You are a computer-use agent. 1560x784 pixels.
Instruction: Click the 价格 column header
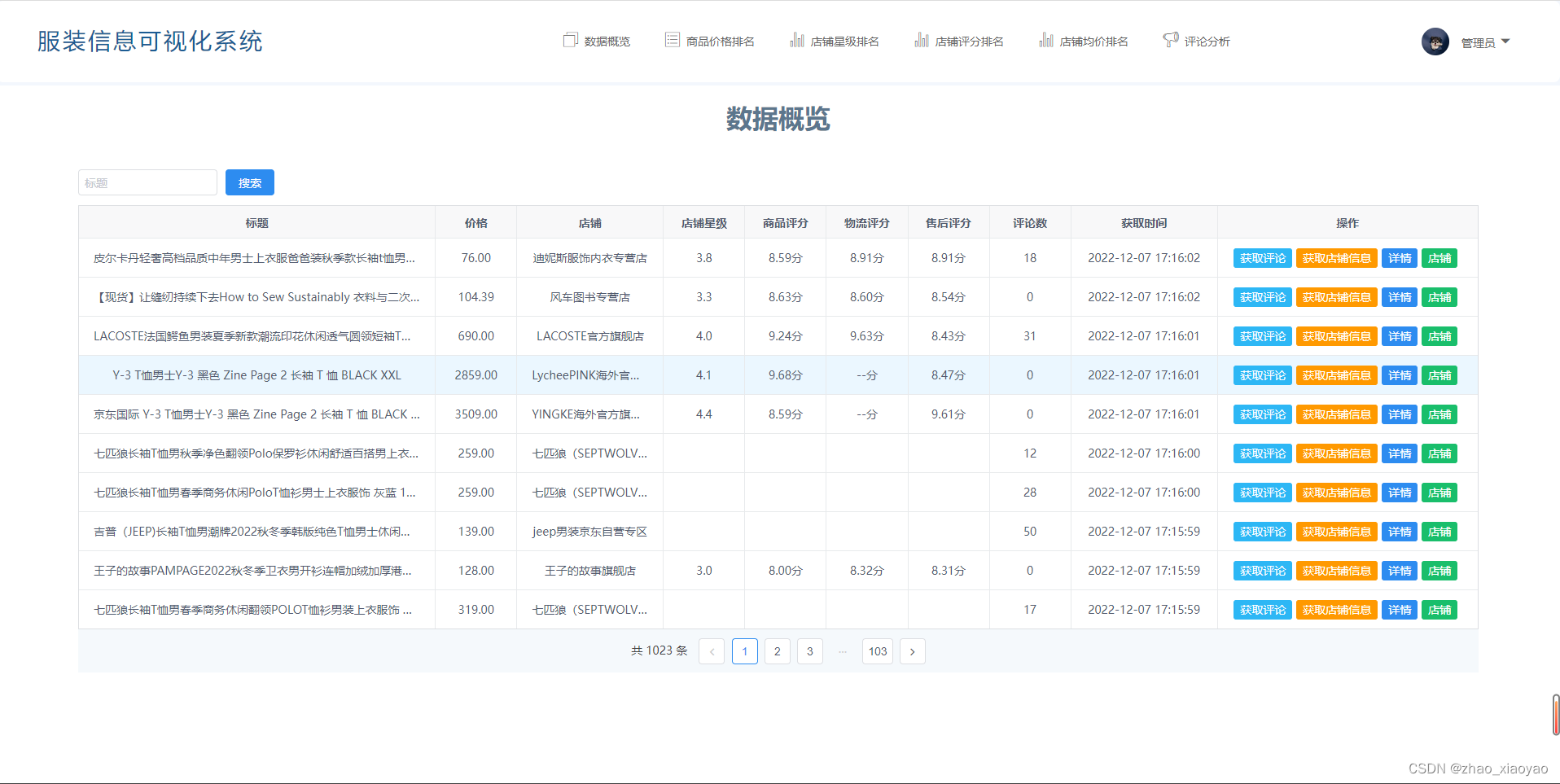475,223
